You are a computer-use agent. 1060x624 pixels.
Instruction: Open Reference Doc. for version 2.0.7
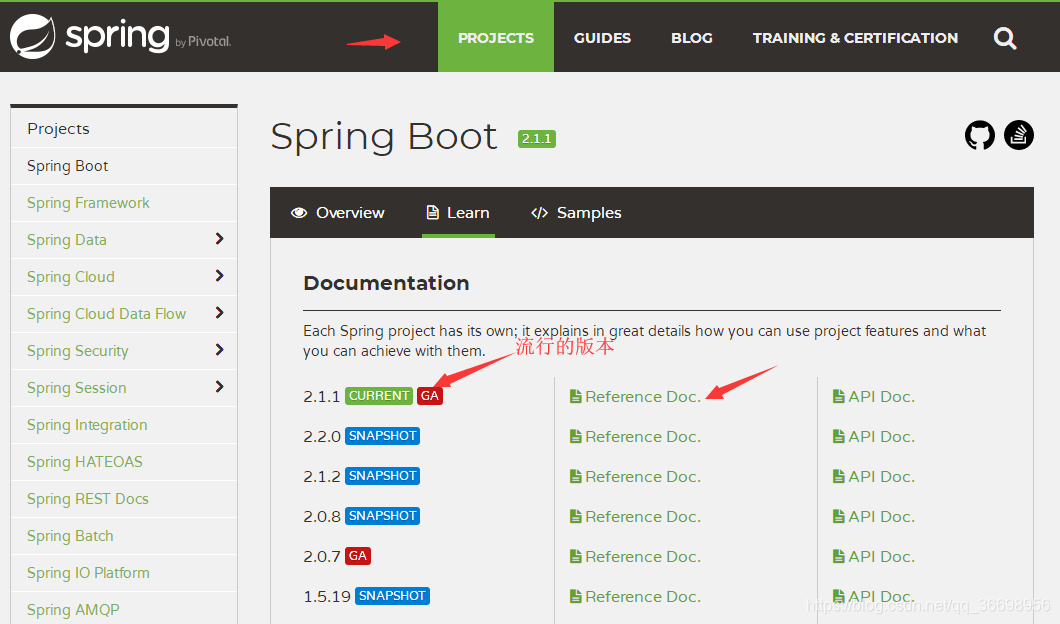[635, 556]
